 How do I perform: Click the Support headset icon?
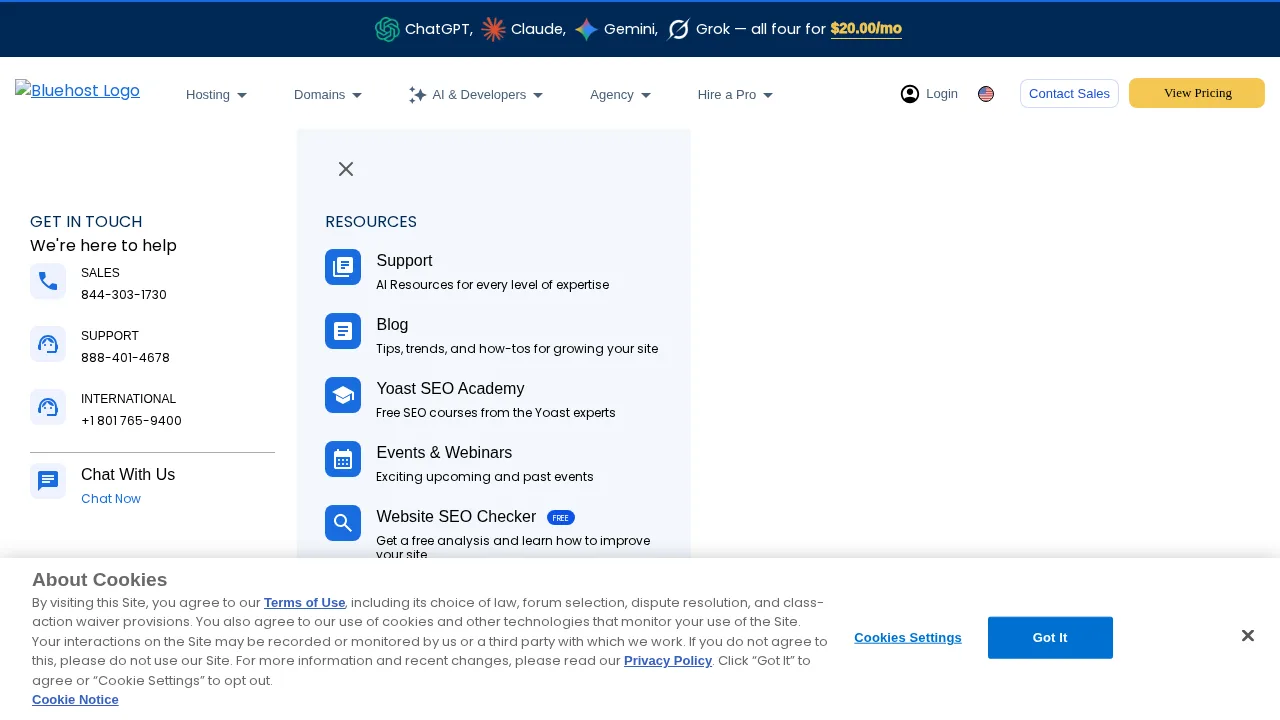pyautogui.click(x=48, y=344)
